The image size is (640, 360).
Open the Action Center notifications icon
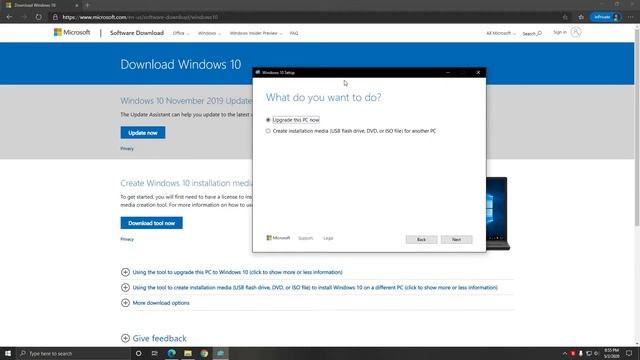tap(629, 353)
